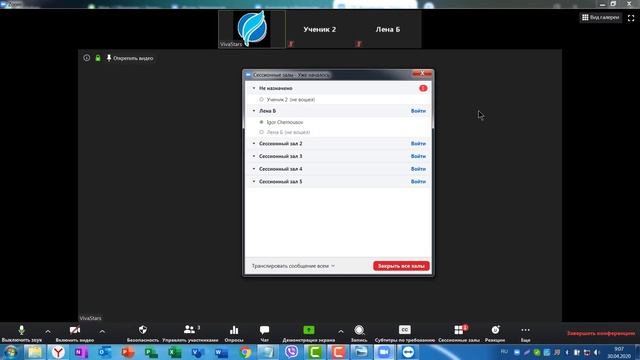The height and width of the screenshot is (360, 640).
Task: Click the red Close All Rooms button
Action: coord(401,266)
